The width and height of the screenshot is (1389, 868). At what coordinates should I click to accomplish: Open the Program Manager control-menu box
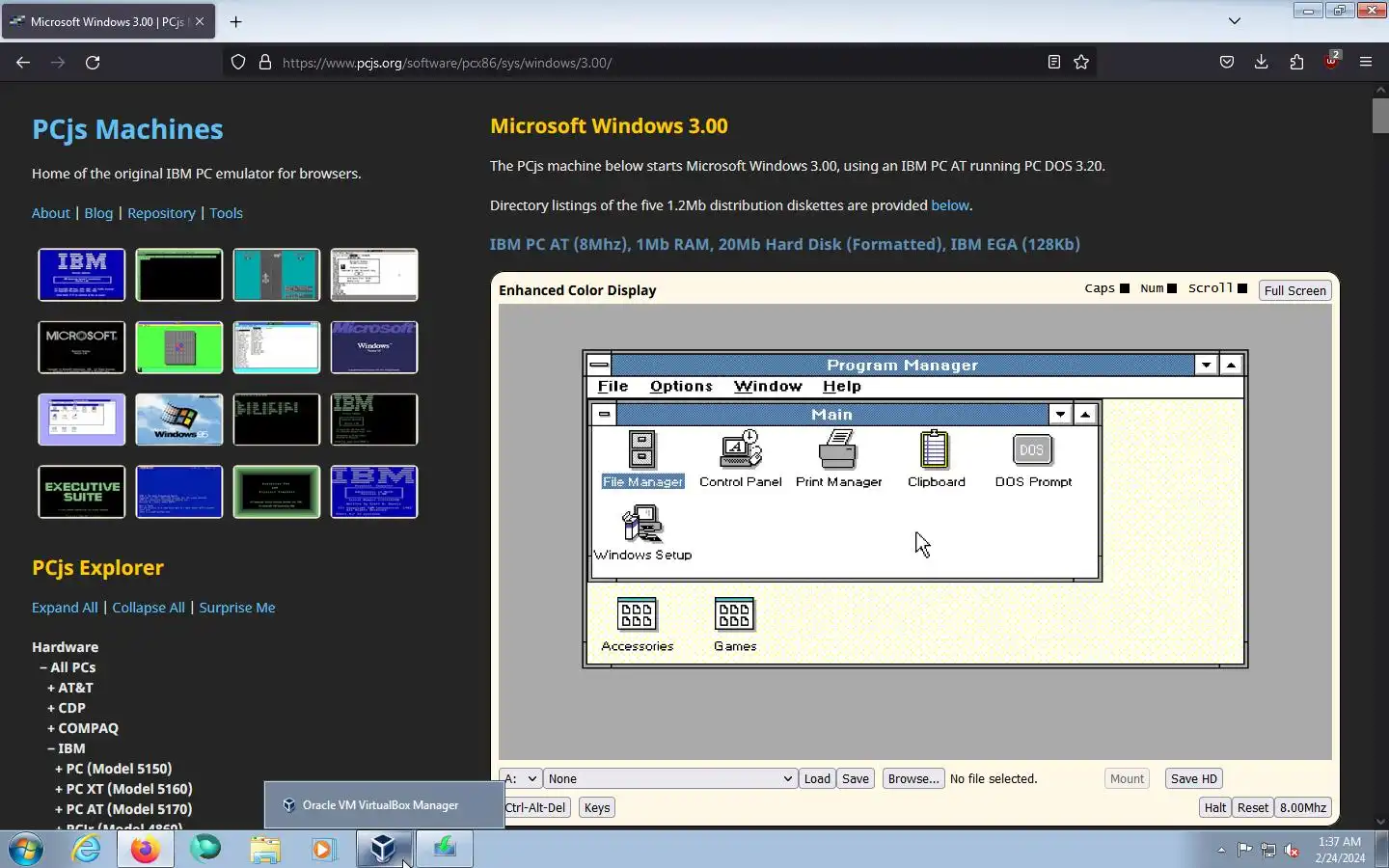point(599,365)
